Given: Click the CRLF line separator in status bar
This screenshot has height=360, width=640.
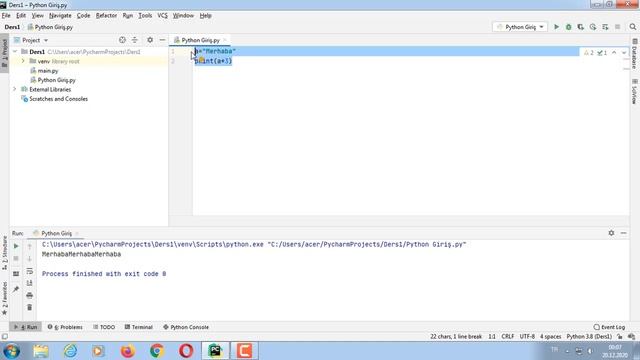Looking at the screenshot, I should tap(508, 337).
